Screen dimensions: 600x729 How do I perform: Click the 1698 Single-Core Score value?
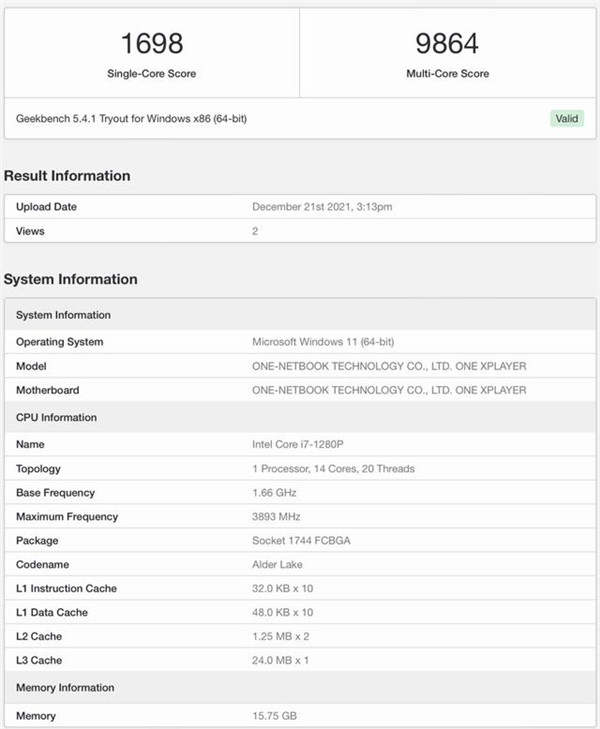(x=151, y=44)
